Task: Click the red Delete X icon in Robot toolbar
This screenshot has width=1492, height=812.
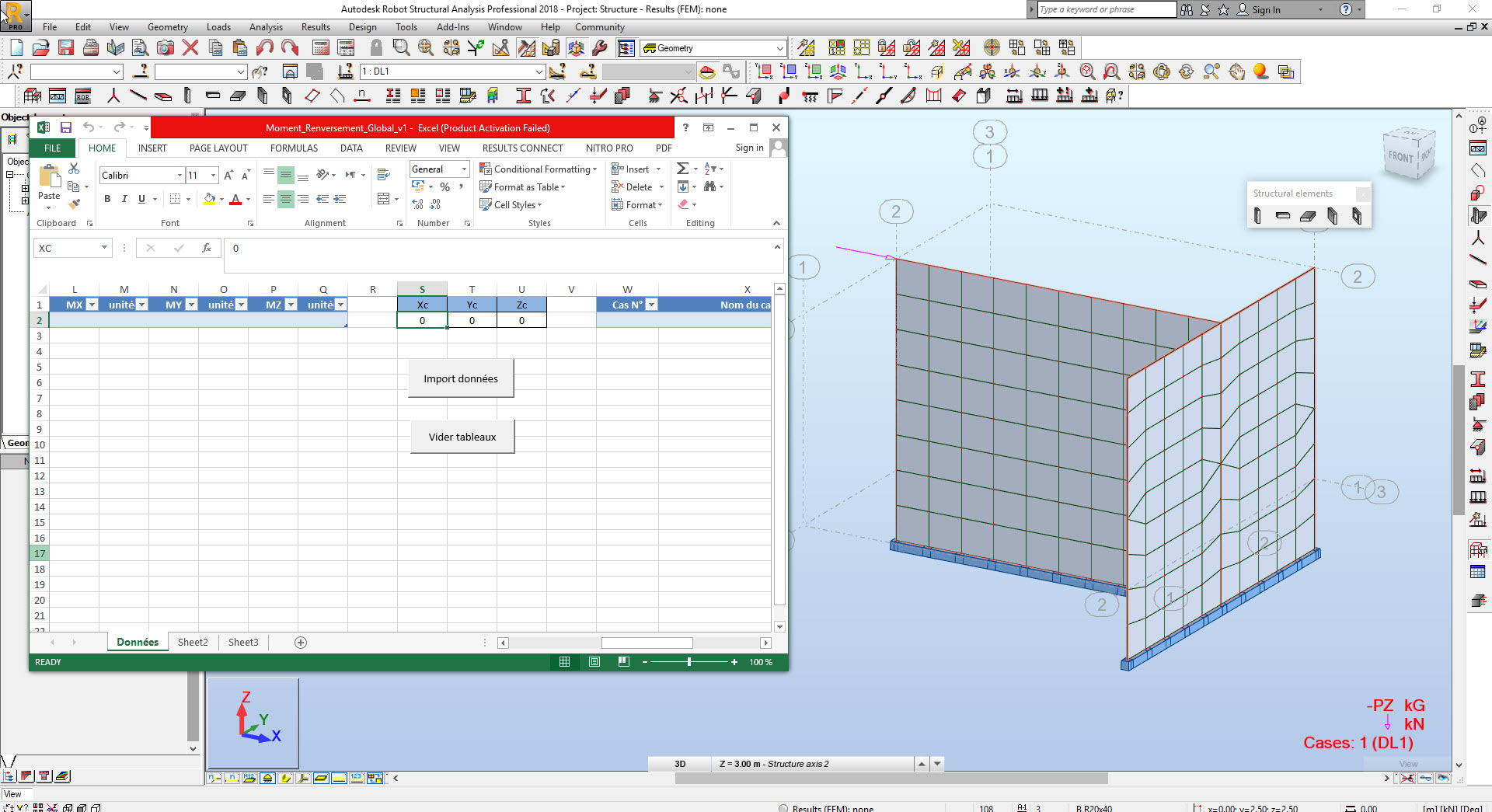Action: (190, 48)
